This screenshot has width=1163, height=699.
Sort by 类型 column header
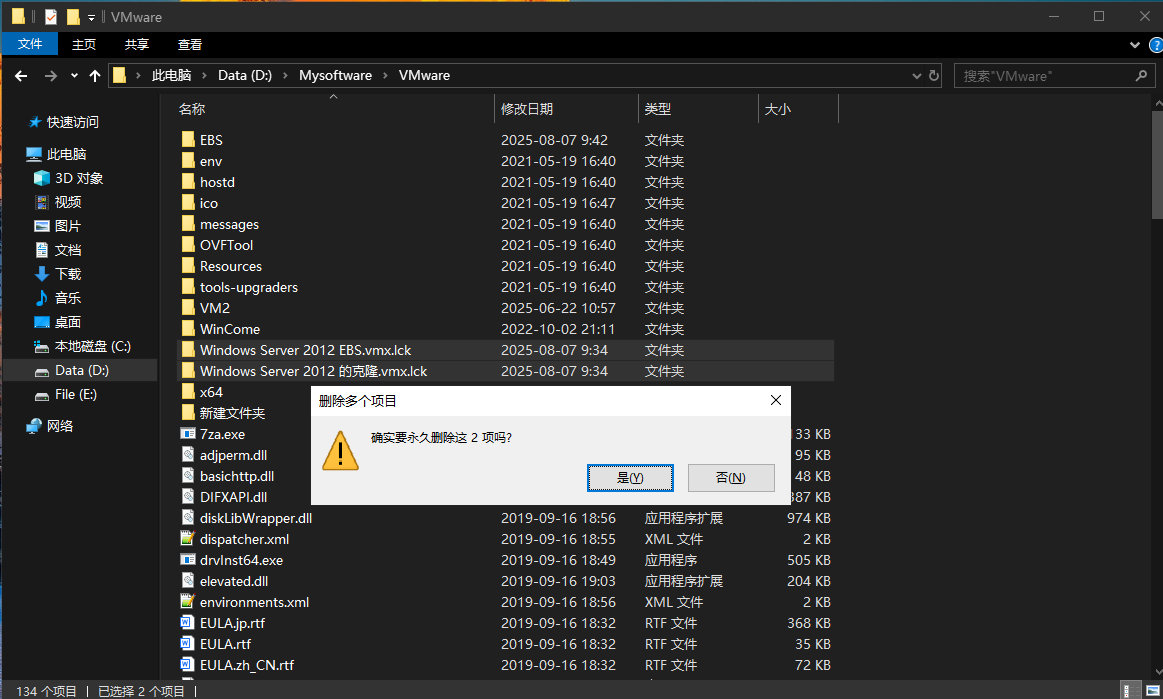coord(658,109)
